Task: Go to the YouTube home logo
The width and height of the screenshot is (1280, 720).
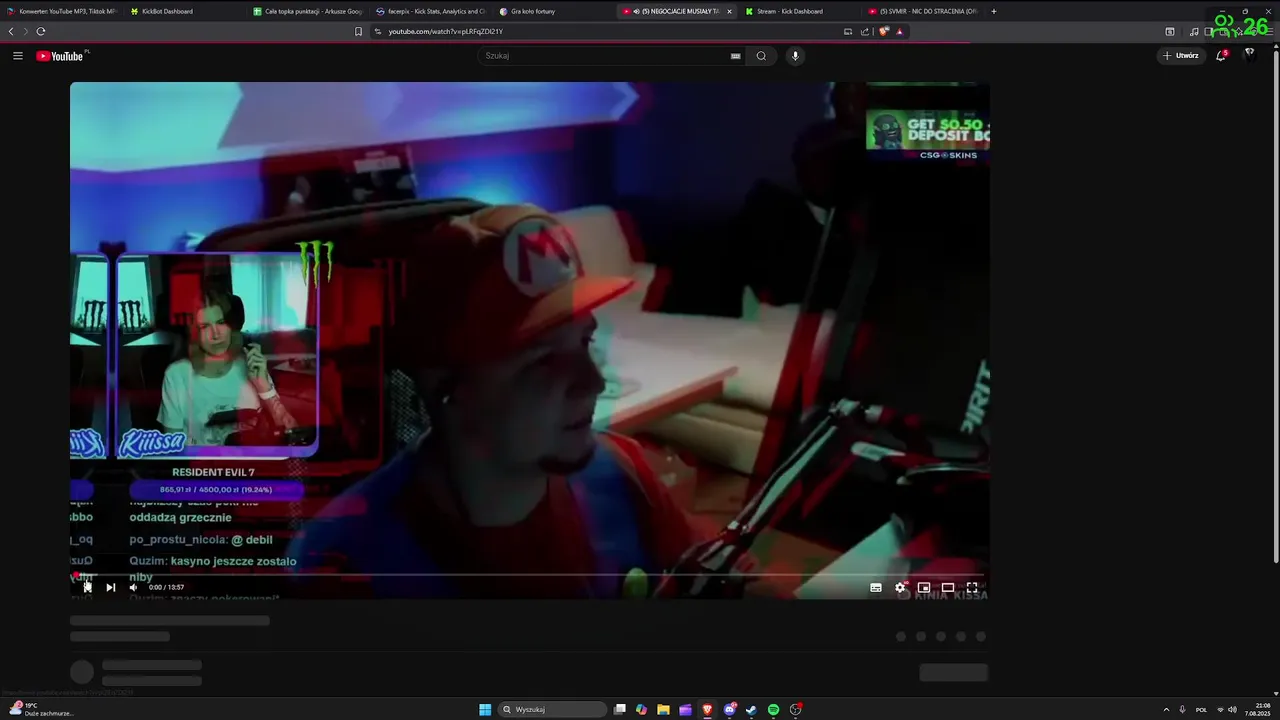Action: click(x=60, y=56)
